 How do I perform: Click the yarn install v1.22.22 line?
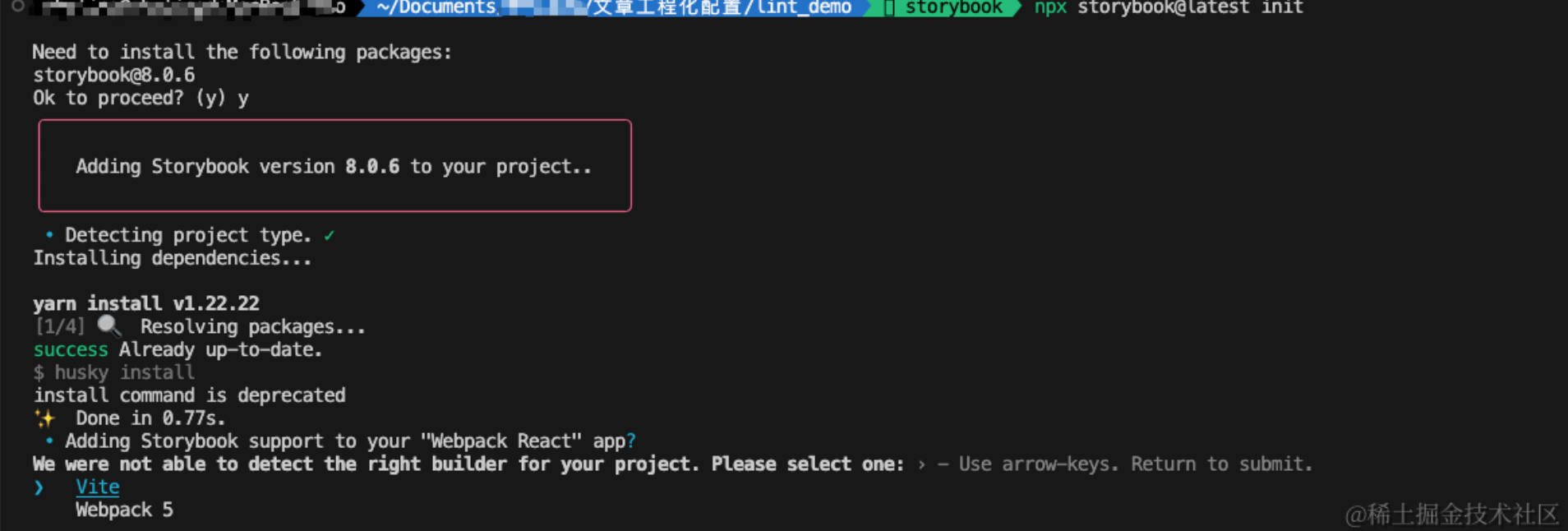coord(146,303)
